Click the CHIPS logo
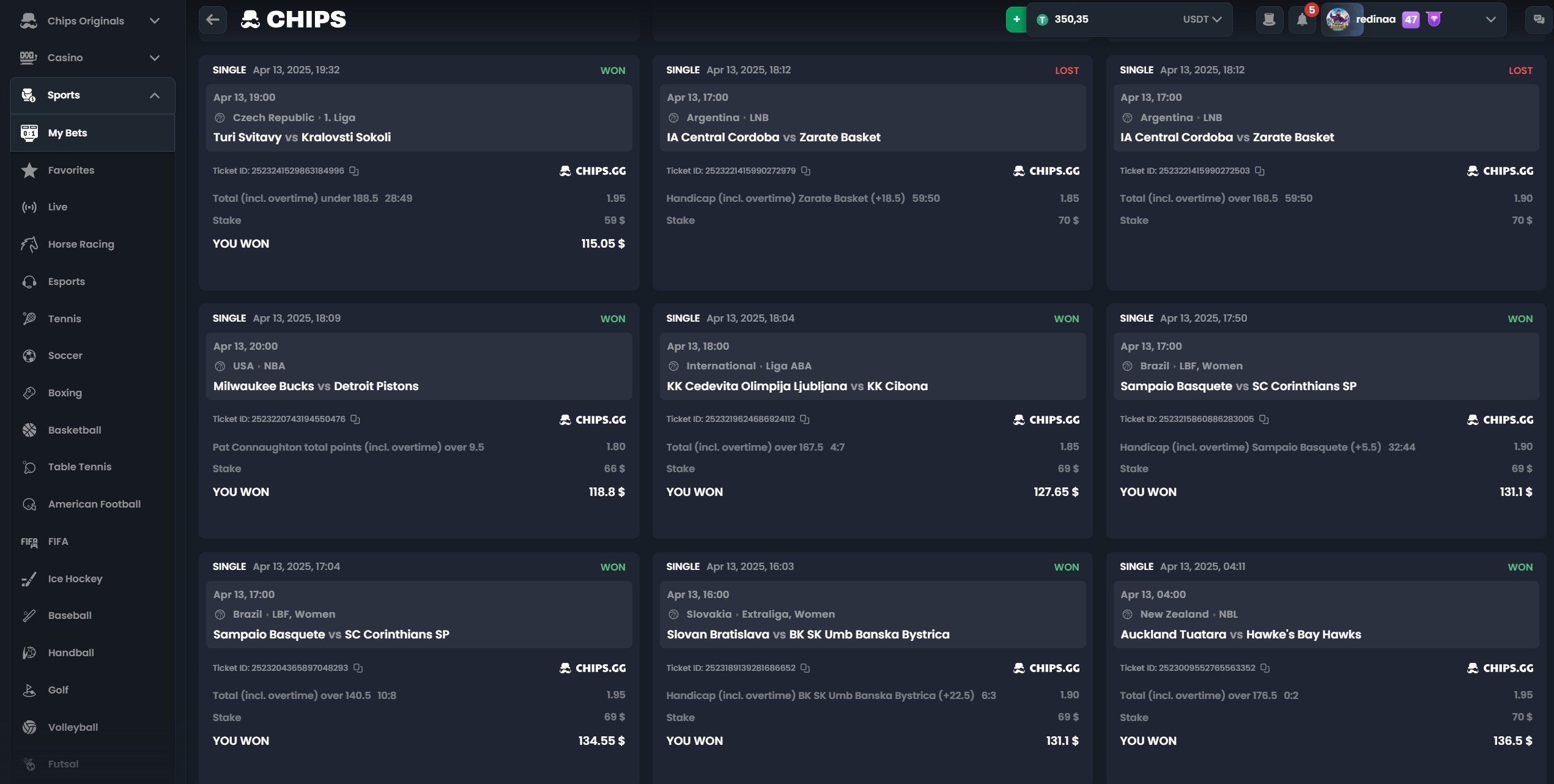The width and height of the screenshot is (1554, 784). pyautogui.click(x=294, y=20)
